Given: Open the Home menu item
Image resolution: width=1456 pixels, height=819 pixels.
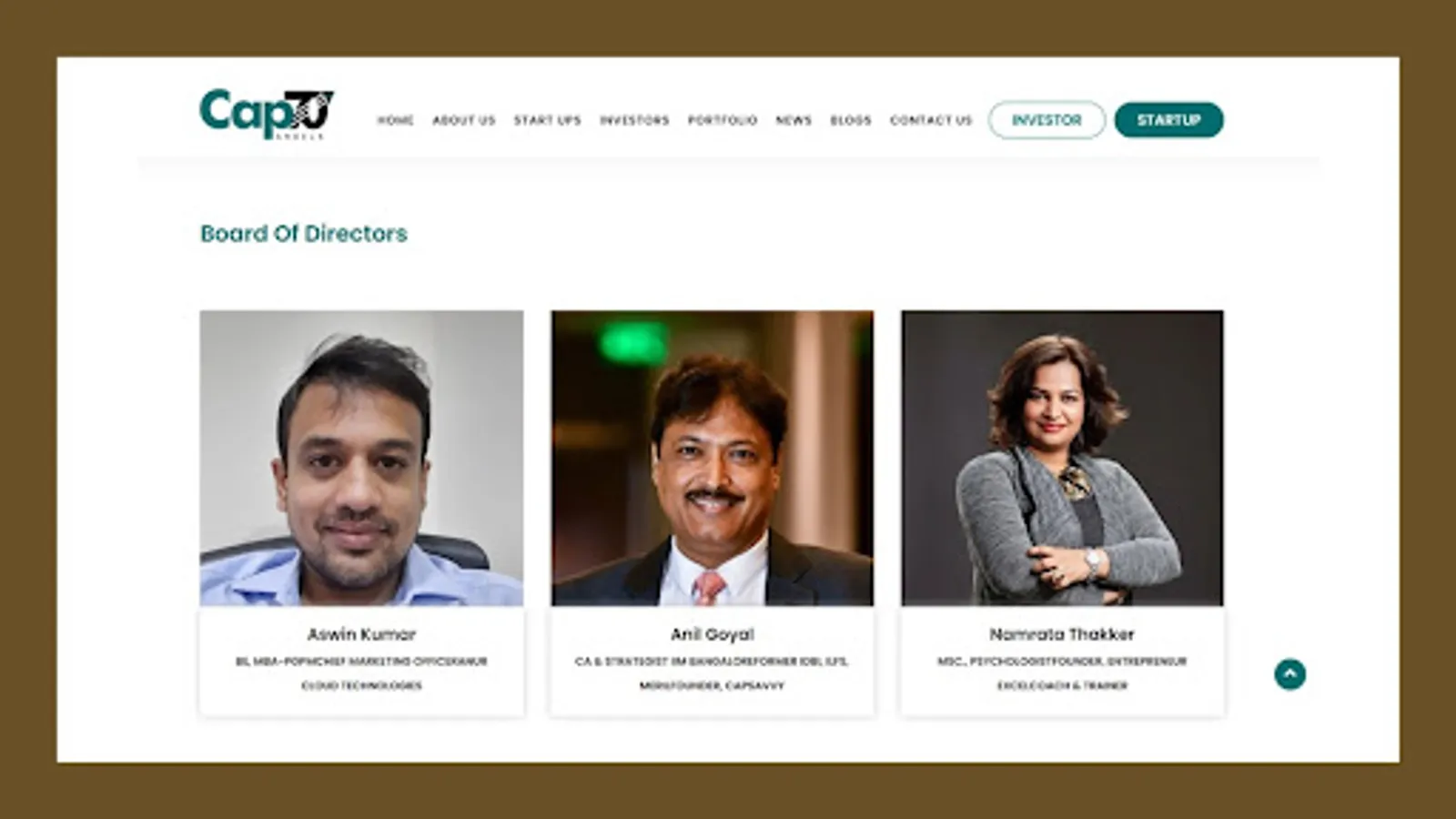Looking at the screenshot, I should click(395, 120).
